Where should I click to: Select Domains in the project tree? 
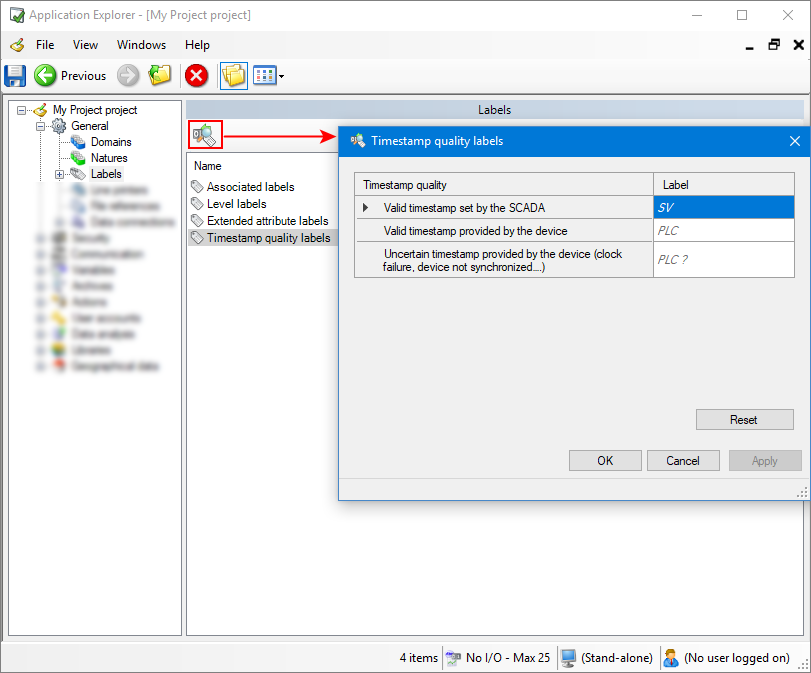point(110,142)
